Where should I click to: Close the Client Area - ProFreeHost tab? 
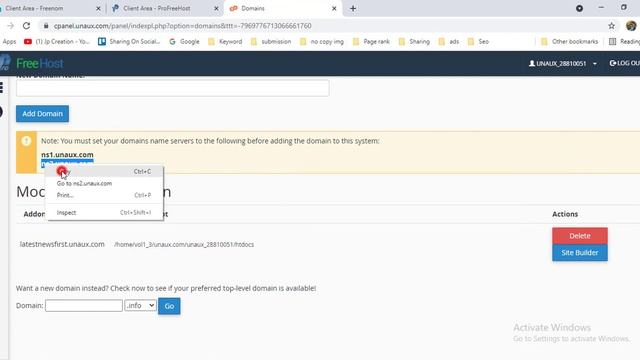click(x=216, y=8)
